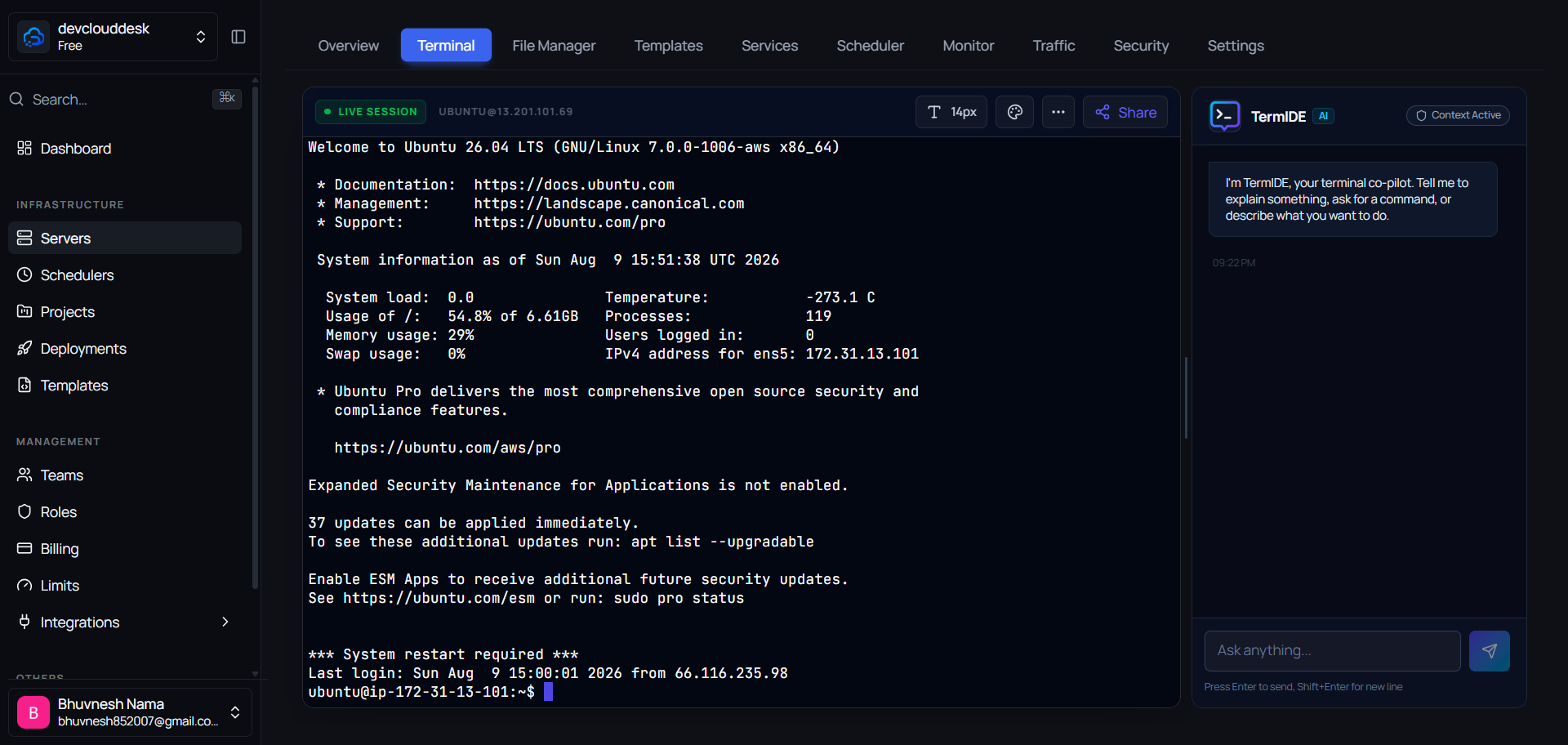Send the message with paper plane button
Image resolution: width=1568 pixels, height=745 pixels.
coord(1490,651)
